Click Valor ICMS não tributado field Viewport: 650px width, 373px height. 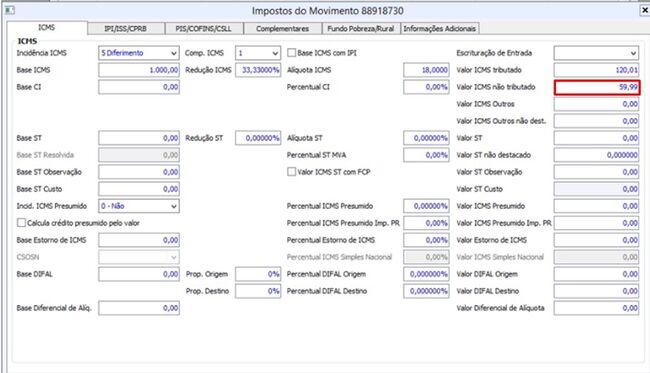point(597,87)
